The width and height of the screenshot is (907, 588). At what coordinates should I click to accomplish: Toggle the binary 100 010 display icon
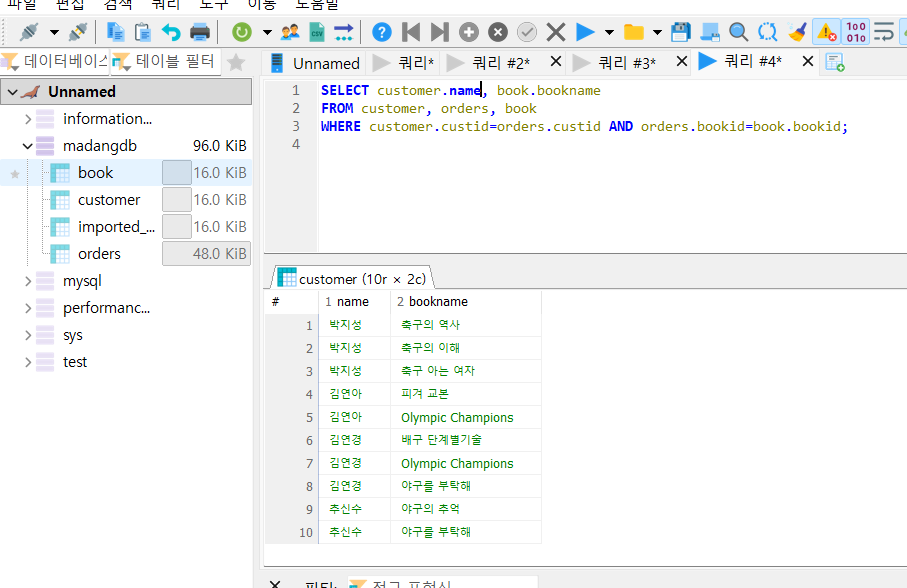click(856, 32)
